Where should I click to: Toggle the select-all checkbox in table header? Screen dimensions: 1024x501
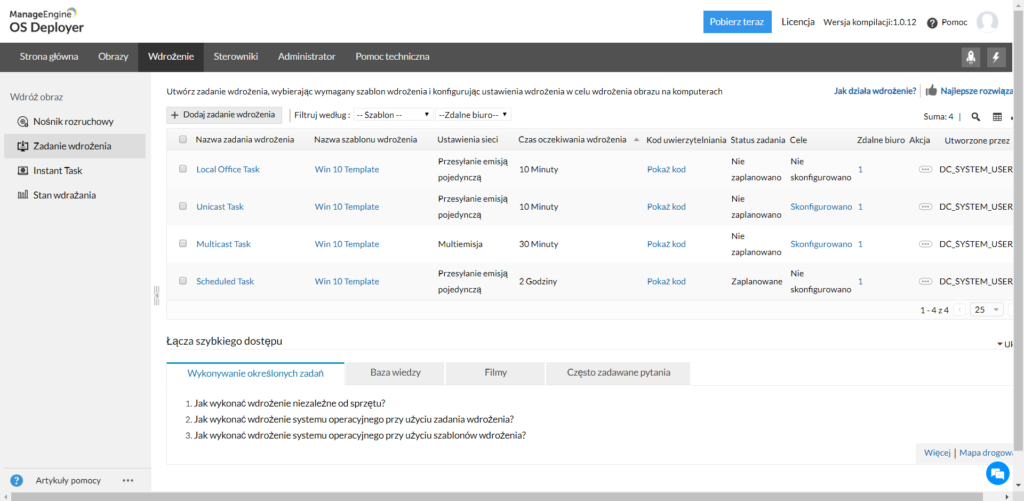click(x=183, y=140)
